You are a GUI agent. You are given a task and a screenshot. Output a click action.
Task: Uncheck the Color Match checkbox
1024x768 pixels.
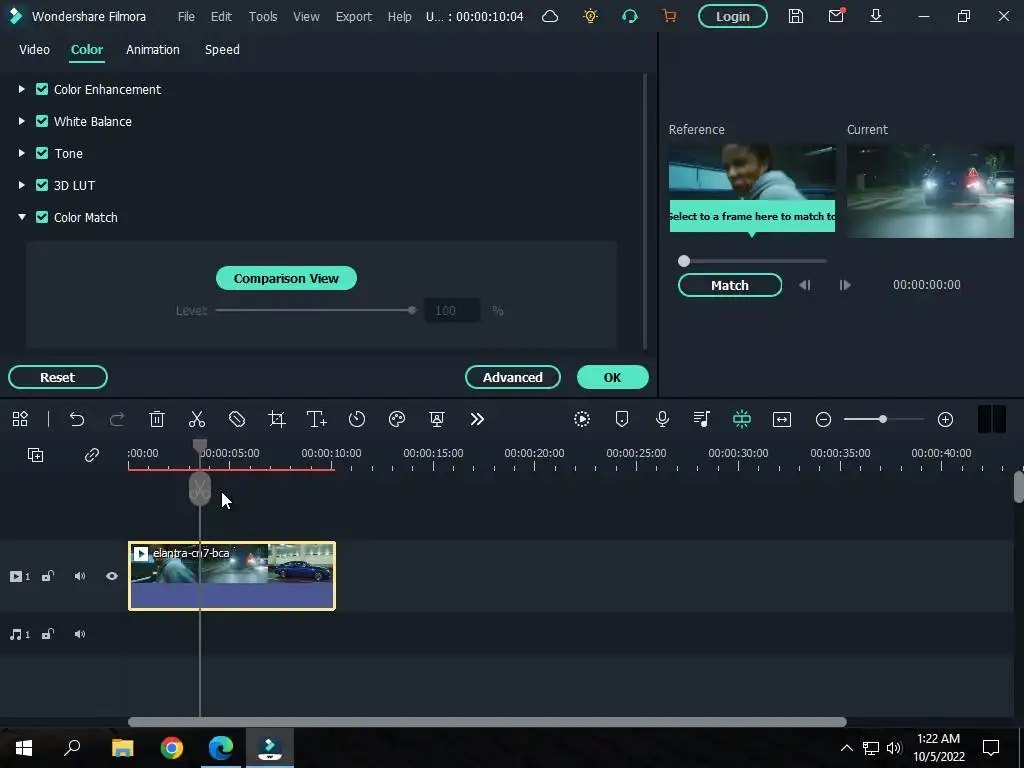(x=42, y=217)
